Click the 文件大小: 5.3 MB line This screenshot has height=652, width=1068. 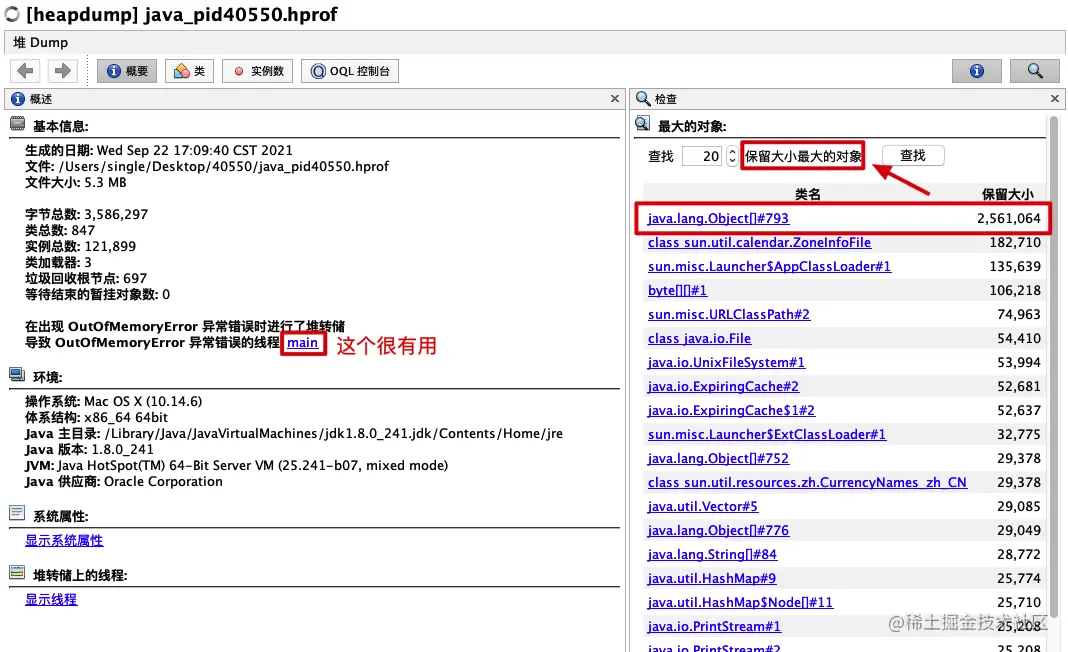click(76, 183)
